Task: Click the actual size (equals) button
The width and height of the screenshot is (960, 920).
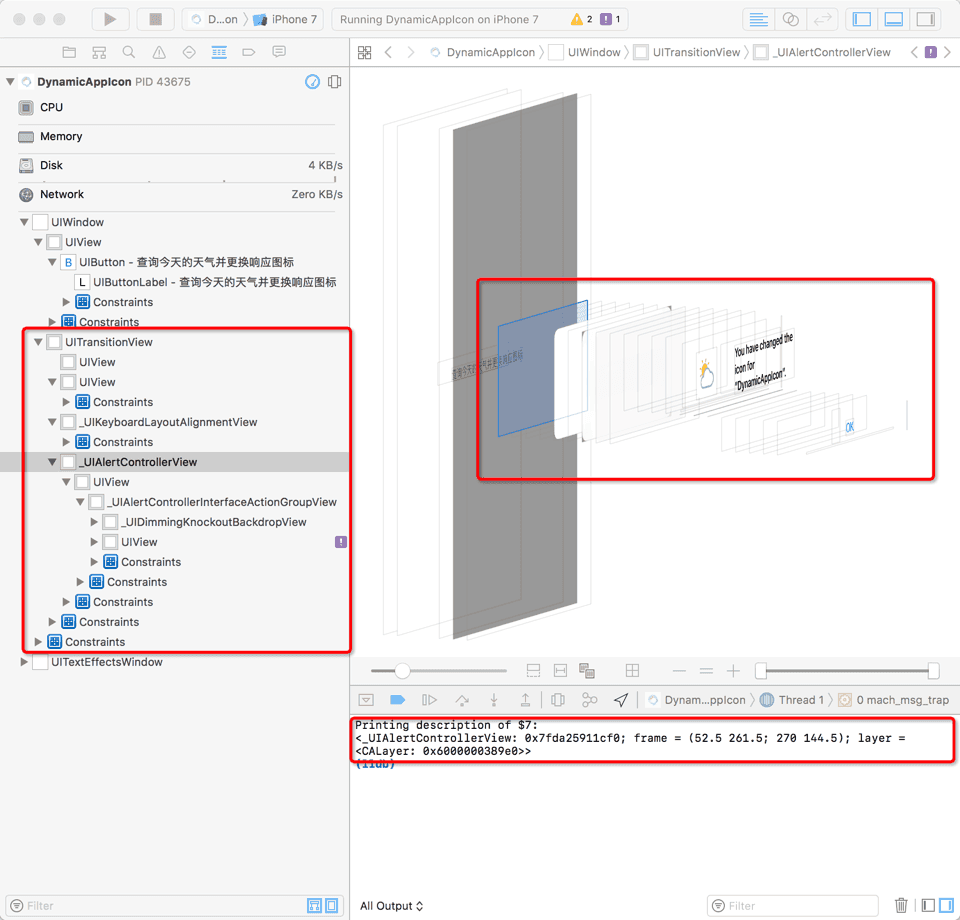Action: [x=706, y=671]
